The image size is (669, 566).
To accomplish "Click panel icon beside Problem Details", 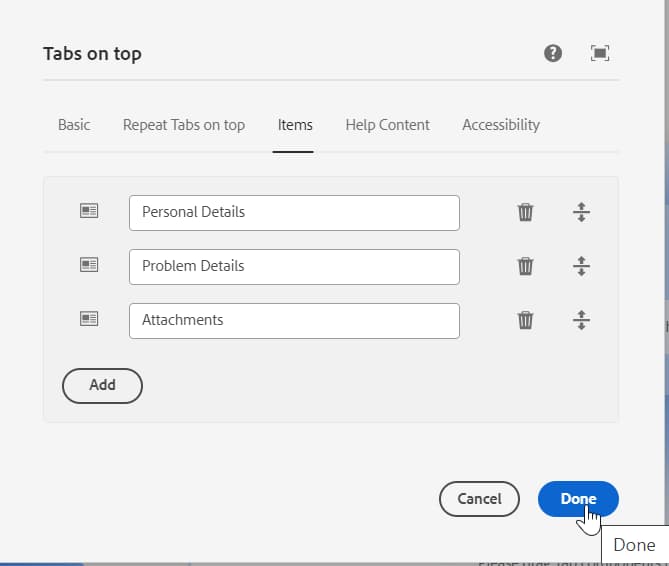I will point(90,265).
